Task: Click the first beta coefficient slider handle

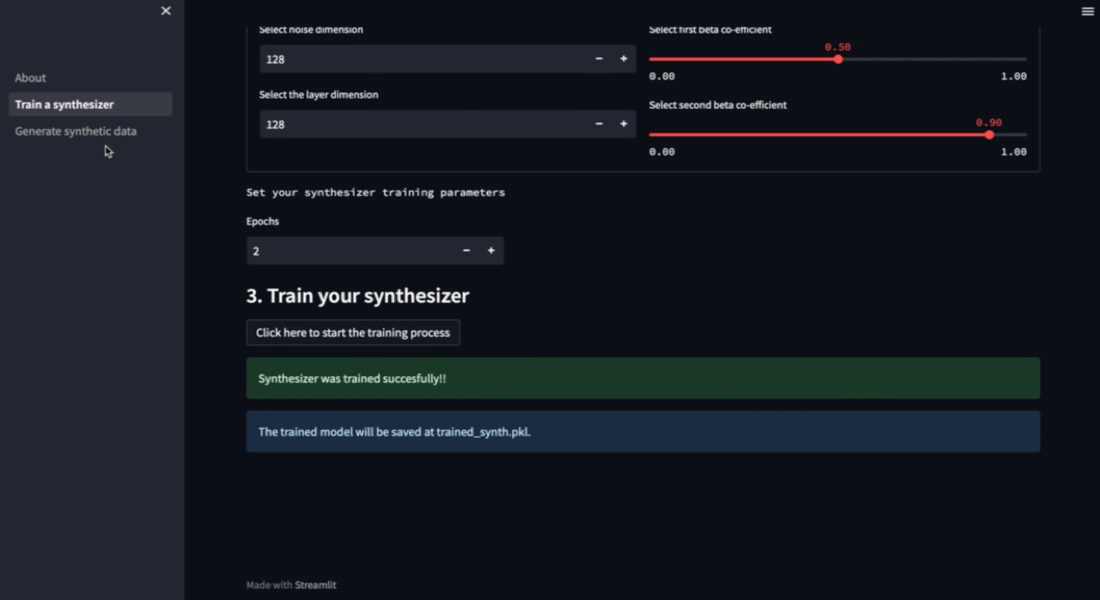Action: [838, 59]
